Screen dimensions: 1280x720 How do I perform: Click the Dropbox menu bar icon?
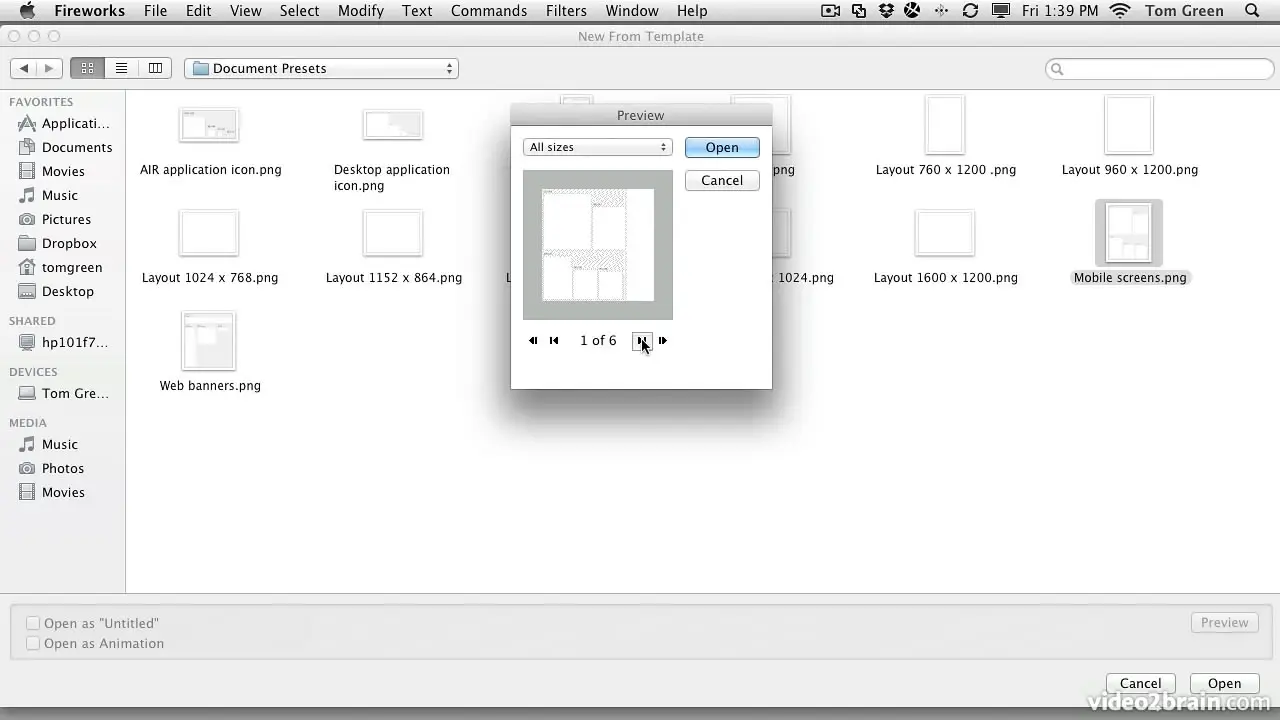click(886, 11)
